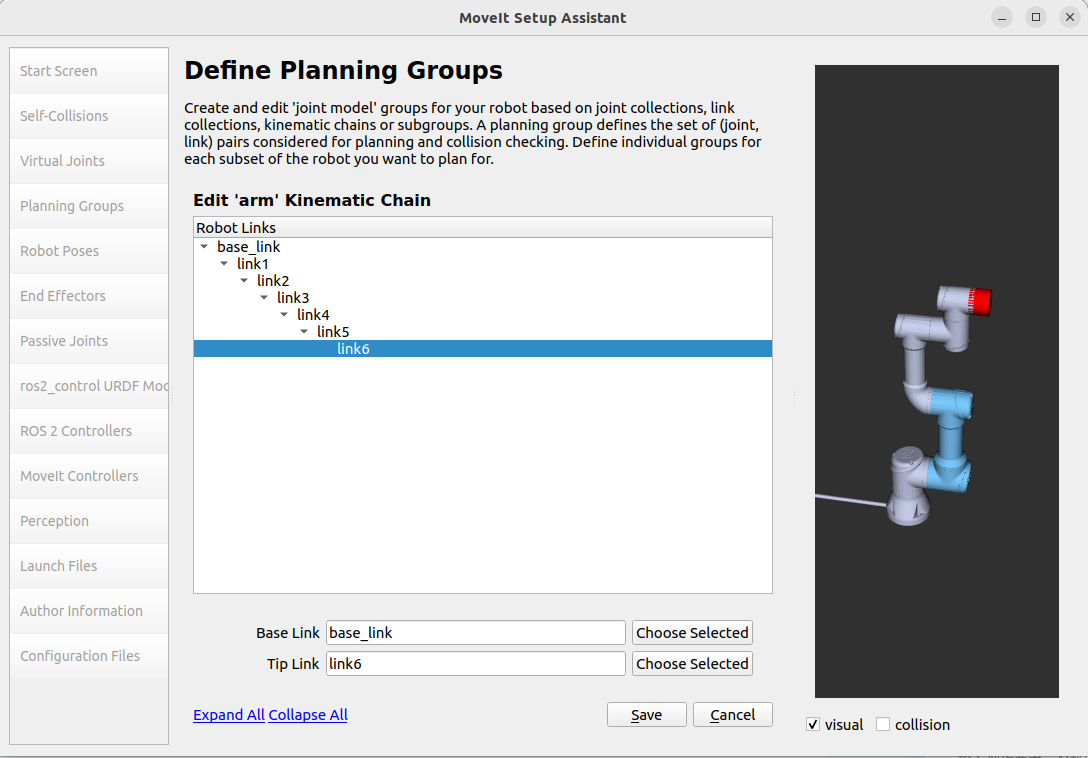Choose Selected for Base Link

point(692,633)
